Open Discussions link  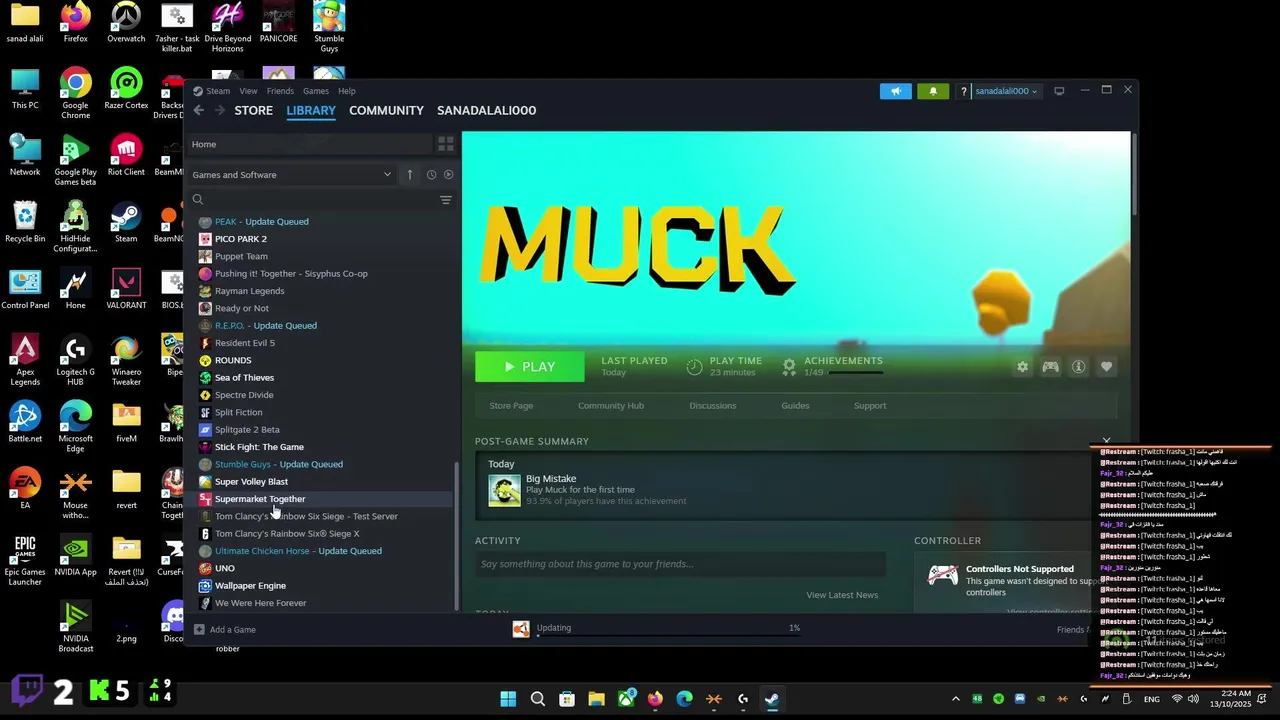point(712,405)
